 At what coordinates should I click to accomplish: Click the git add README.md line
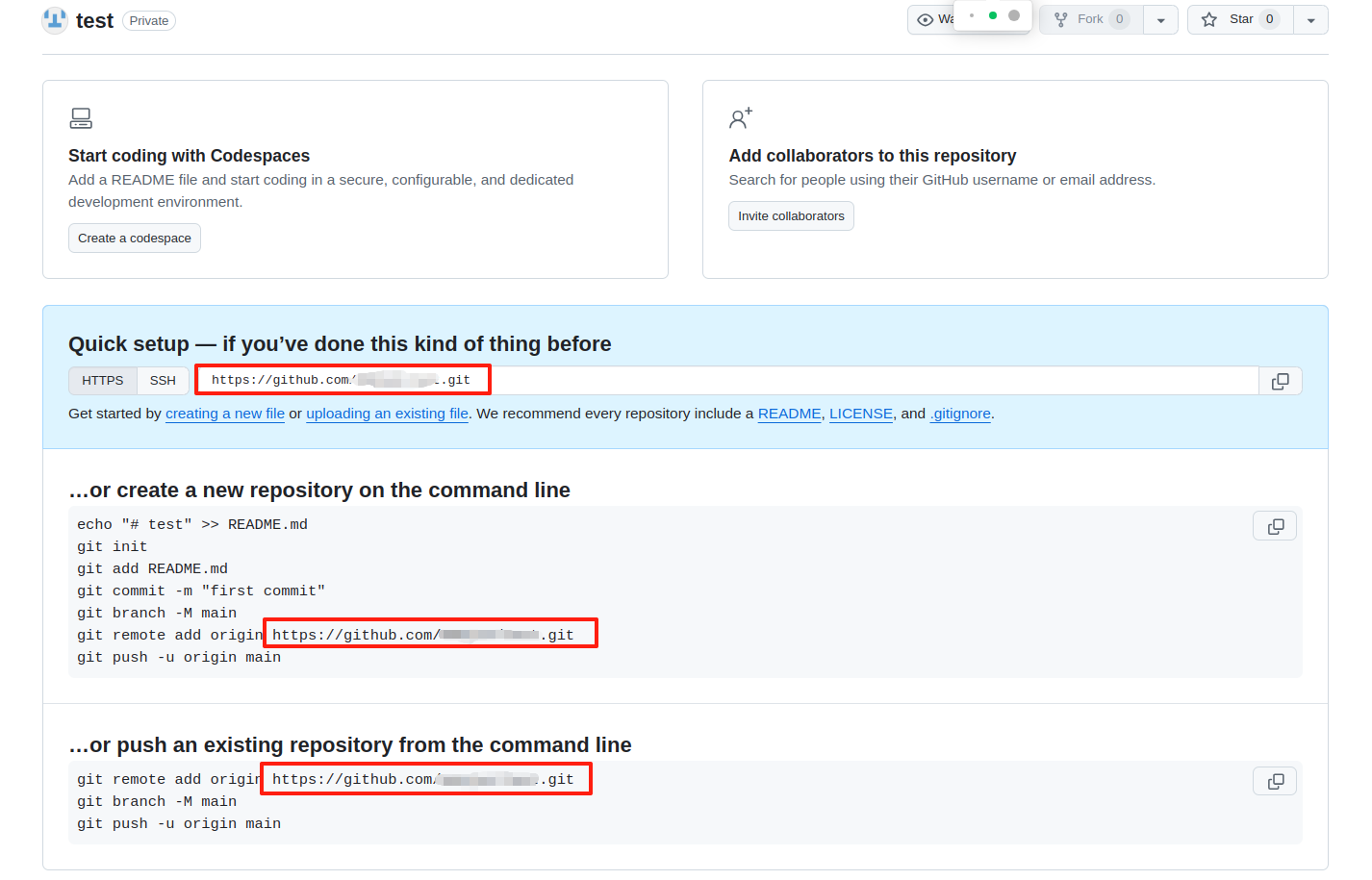pyautogui.click(x=152, y=569)
